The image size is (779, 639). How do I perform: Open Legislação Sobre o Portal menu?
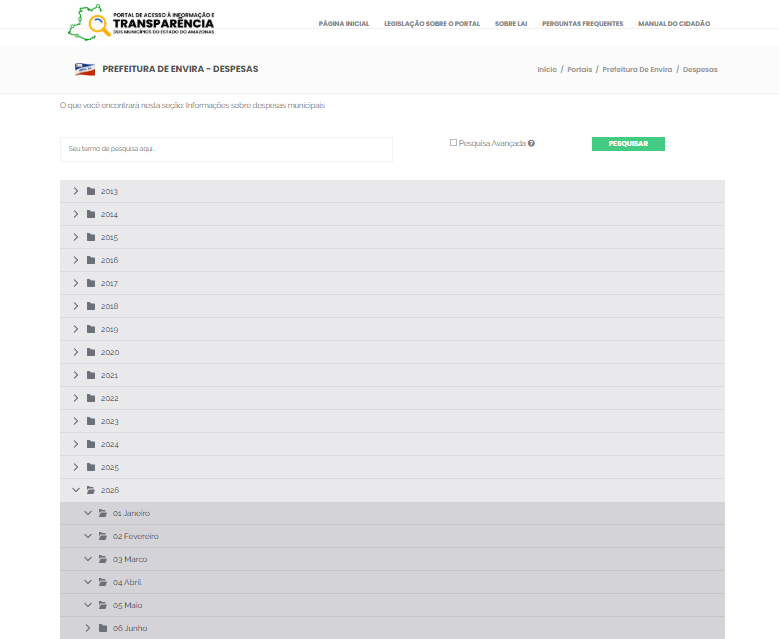[x=432, y=24]
